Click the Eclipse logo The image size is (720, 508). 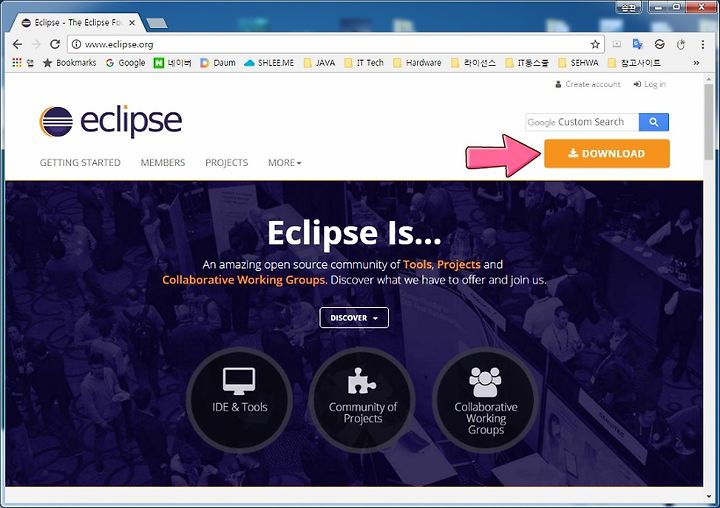click(111, 122)
